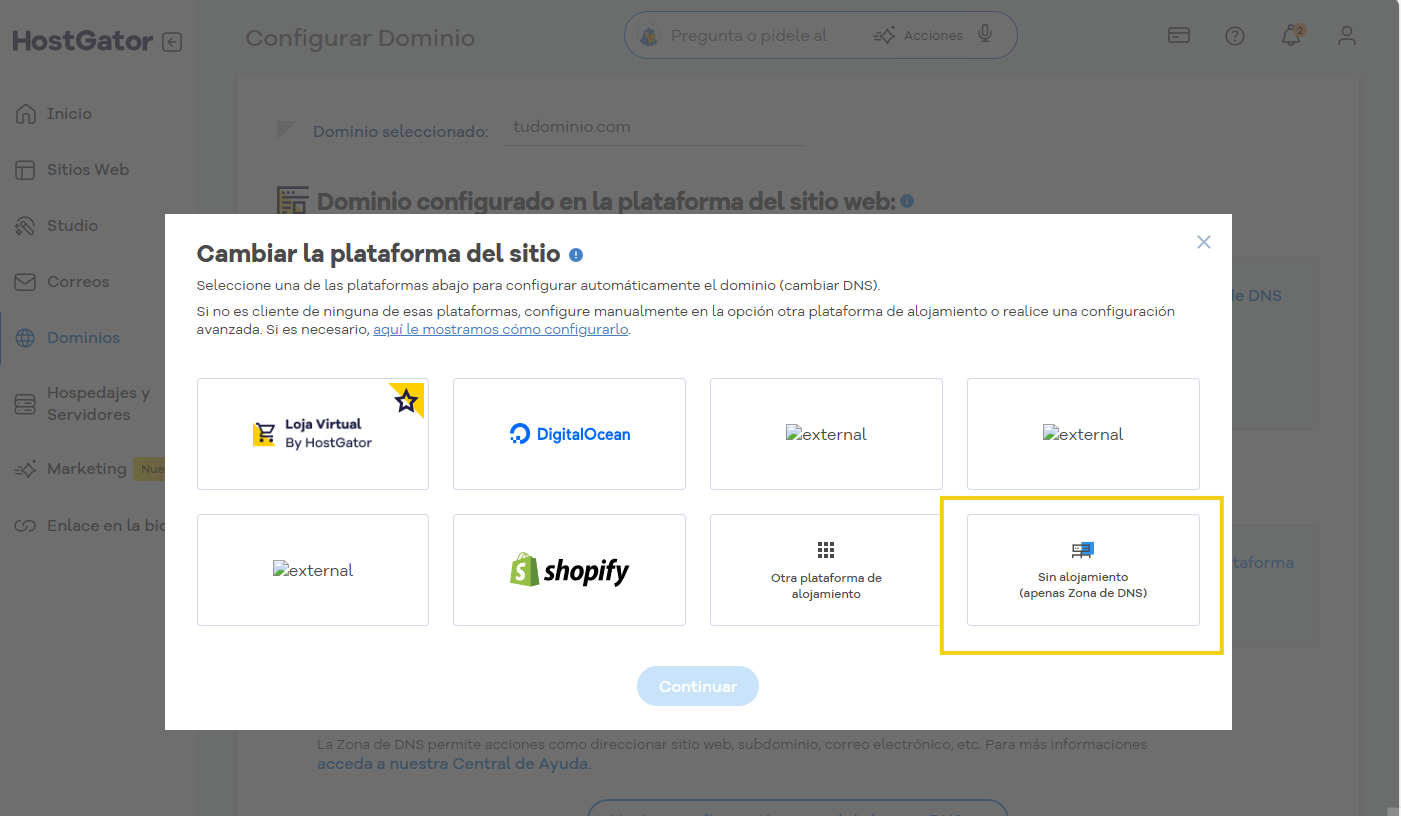Image resolution: width=1401 pixels, height=816 pixels.
Task: Go to Inicio in the sidebar
Action: coord(69,114)
